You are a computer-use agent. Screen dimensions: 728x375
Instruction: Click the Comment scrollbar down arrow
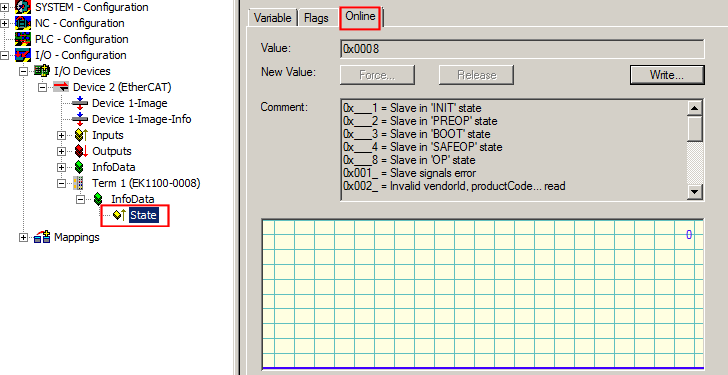[x=695, y=191]
